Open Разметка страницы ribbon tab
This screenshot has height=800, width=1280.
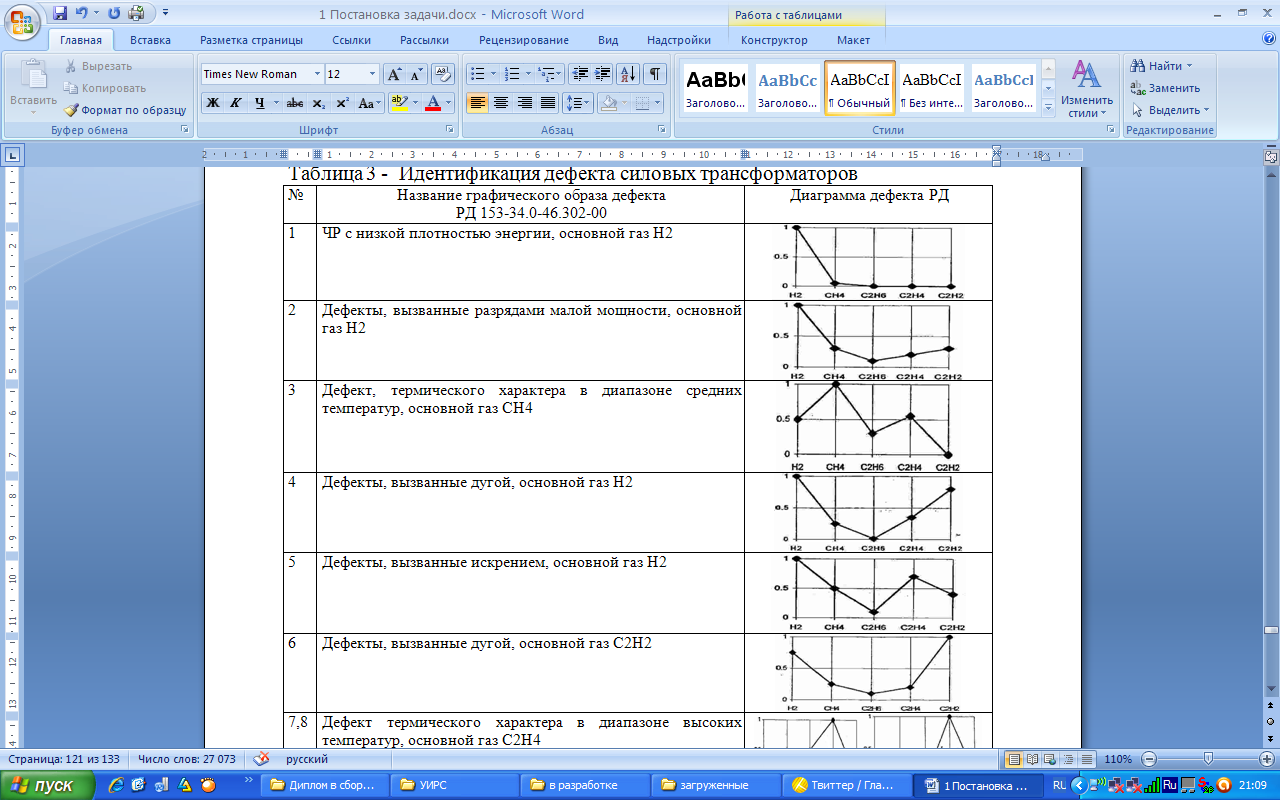point(251,40)
